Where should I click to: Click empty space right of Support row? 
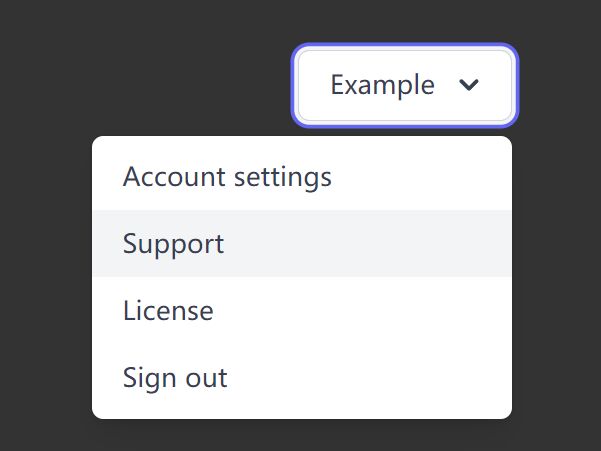pyautogui.click(x=368, y=243)
